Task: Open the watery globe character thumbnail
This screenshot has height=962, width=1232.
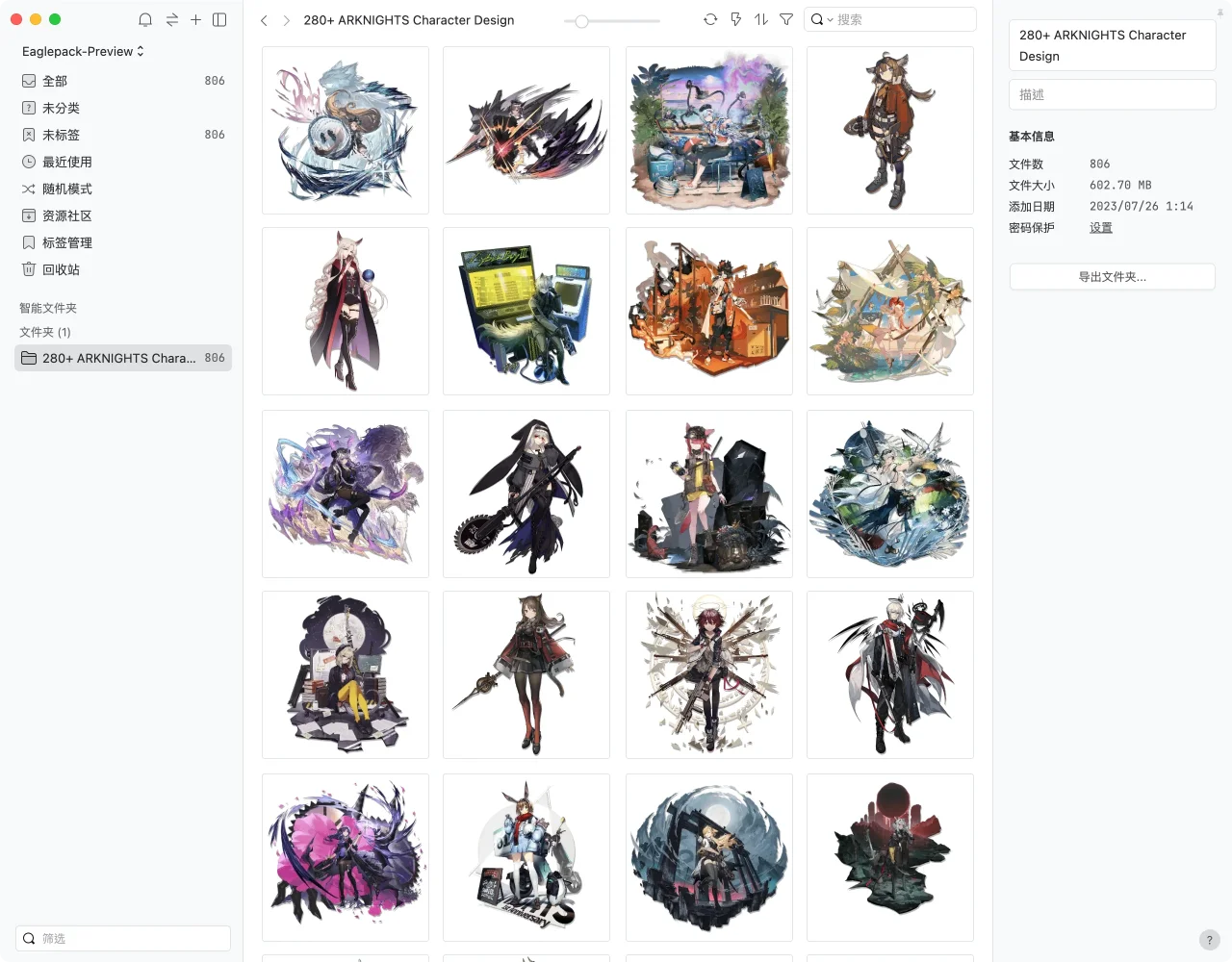Action: click(890, 494)
